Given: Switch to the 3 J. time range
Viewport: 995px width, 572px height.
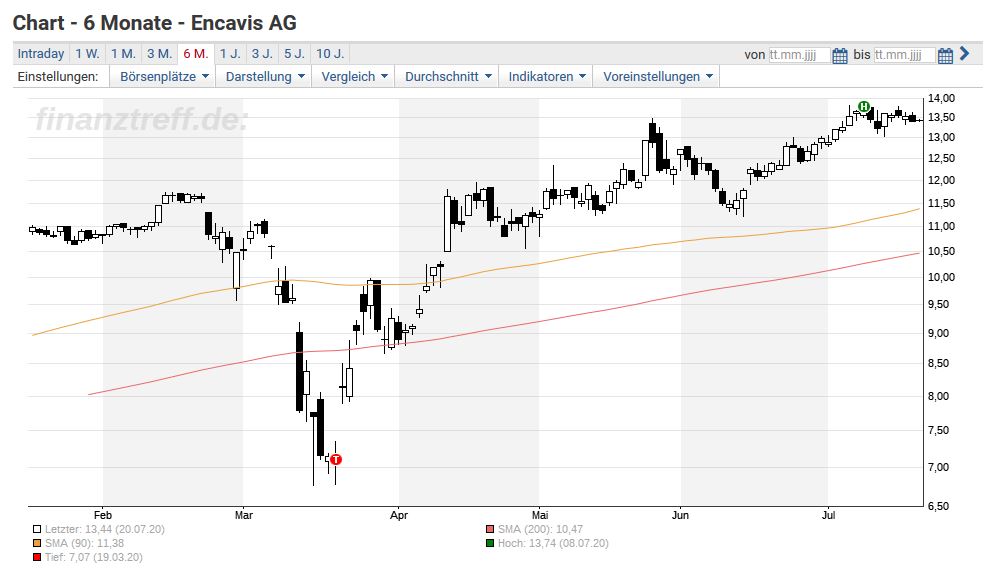Looking at the screenshot, I should coord(262,53).
